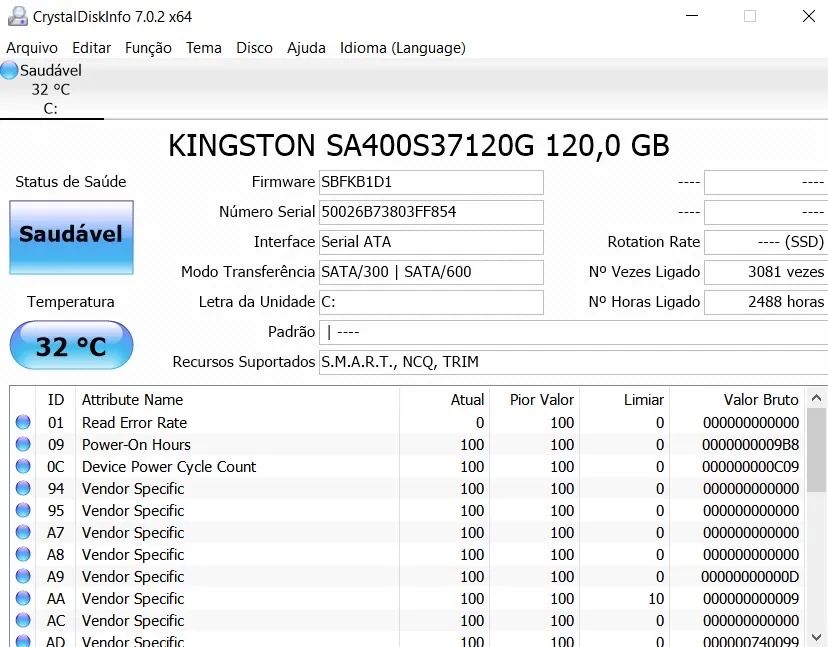
Task: Click the status orb of attribute A7 row
Action: point(23,532)
